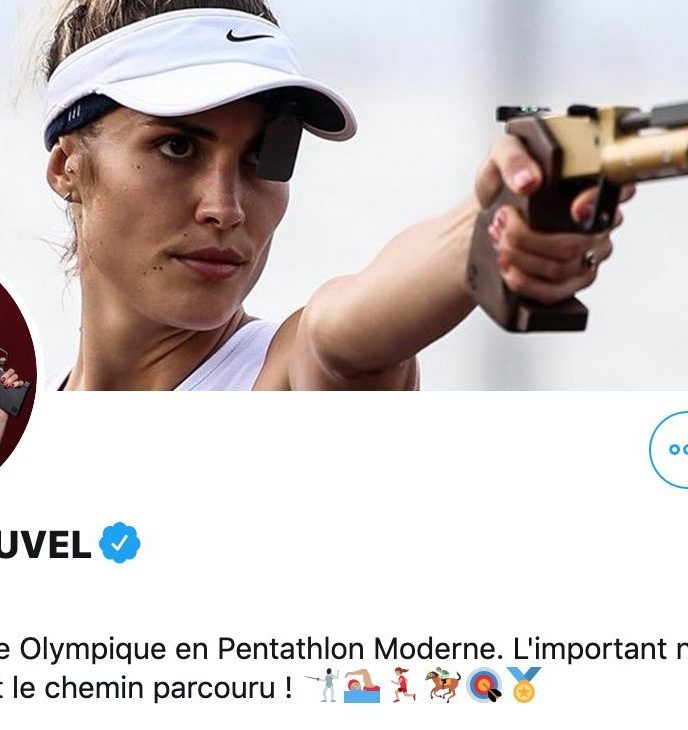The width and height of the screenshot is (688, 730).
Task: Click the fencer emoji in bio
Action: (323, 685)
